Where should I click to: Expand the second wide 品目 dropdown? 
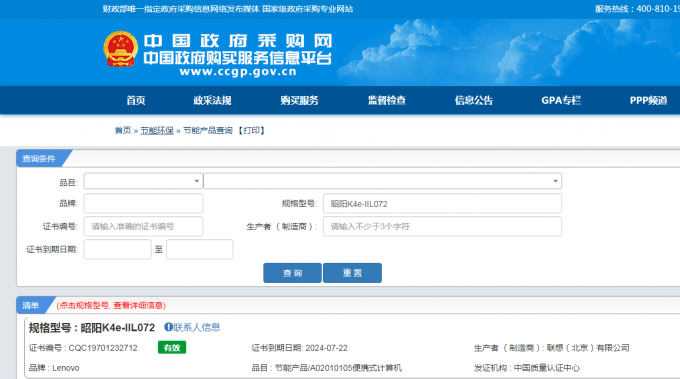tap(382, 181)
